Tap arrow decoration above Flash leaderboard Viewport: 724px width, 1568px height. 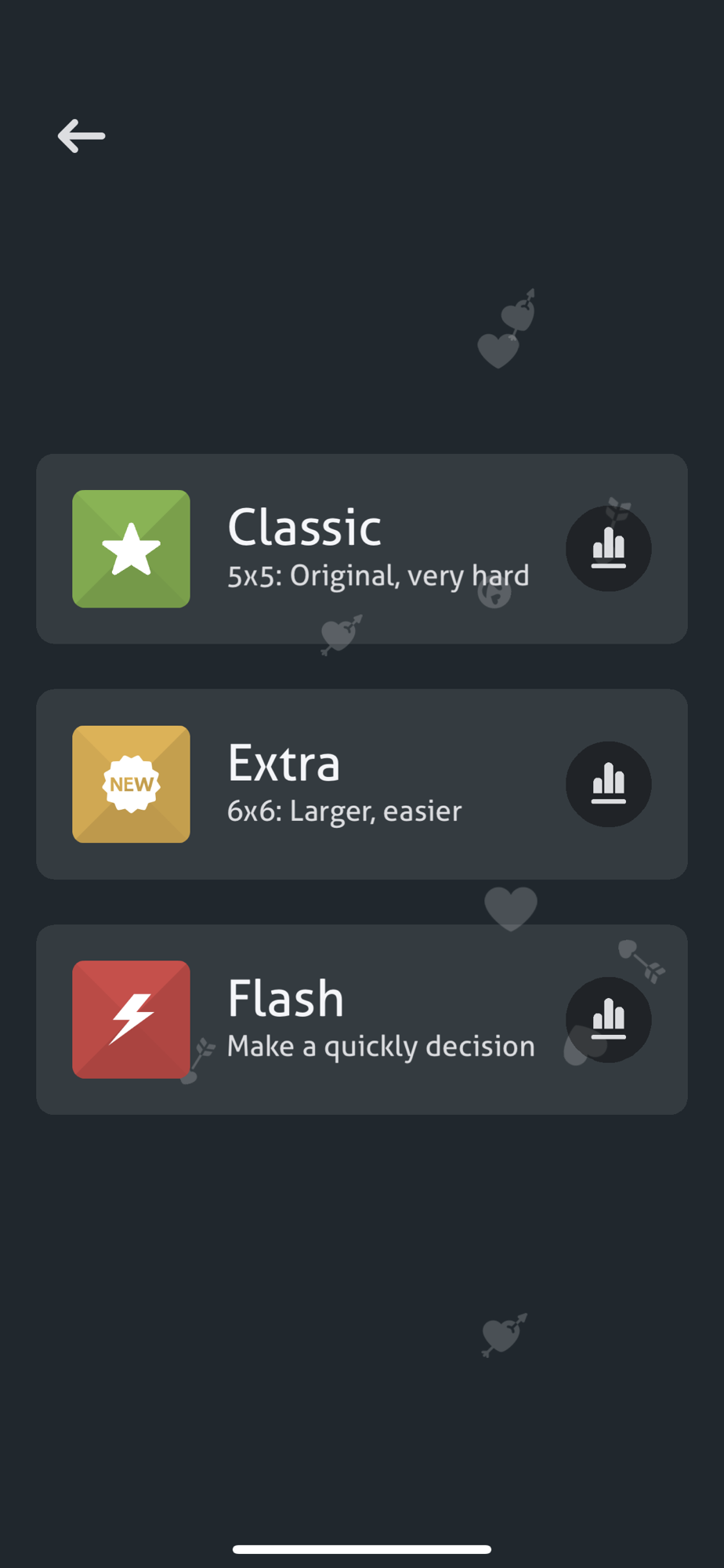(642, 960)
